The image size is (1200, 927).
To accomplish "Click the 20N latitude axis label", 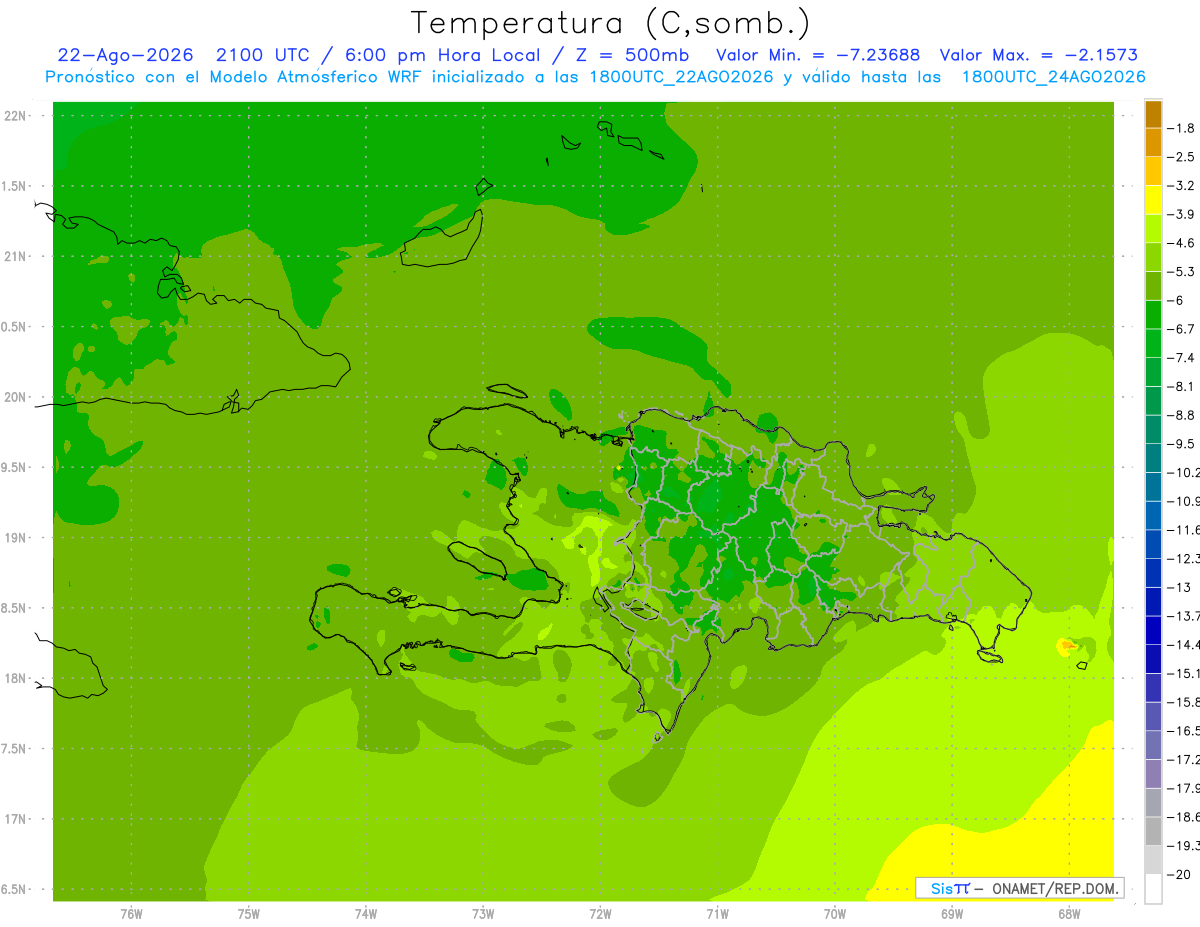I will (15, 397).
